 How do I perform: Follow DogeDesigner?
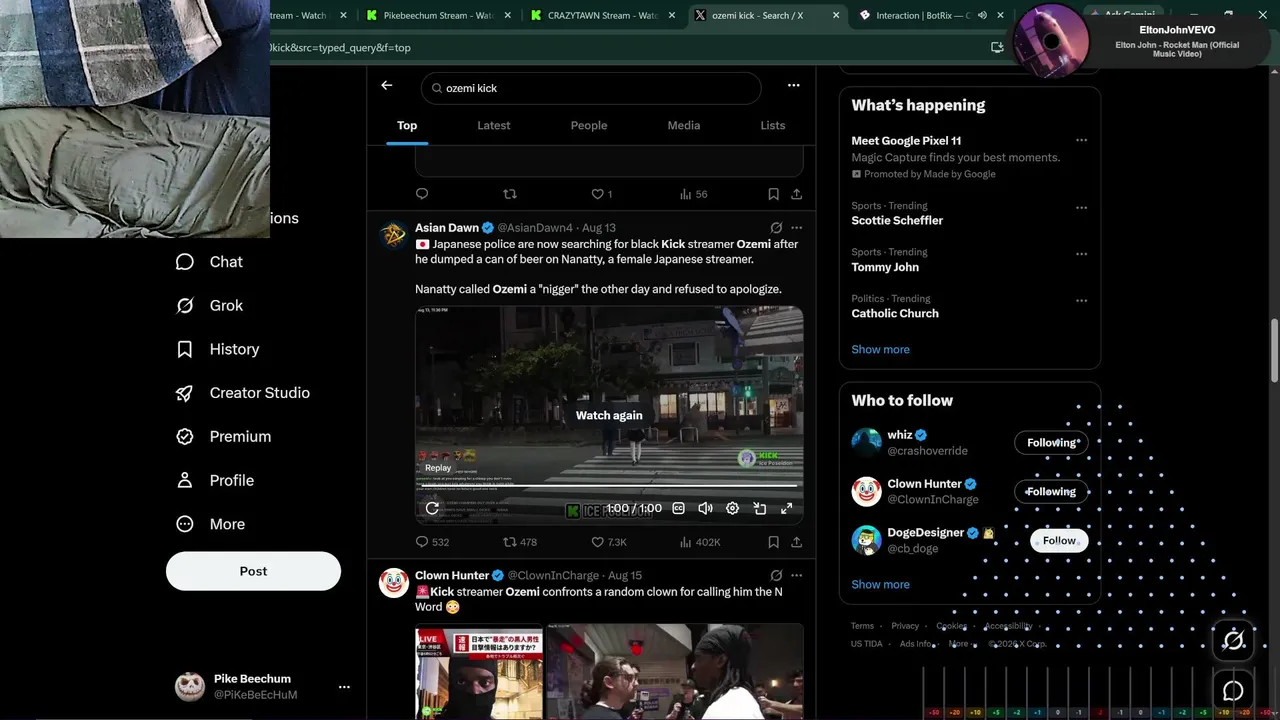coord(1059,541)
